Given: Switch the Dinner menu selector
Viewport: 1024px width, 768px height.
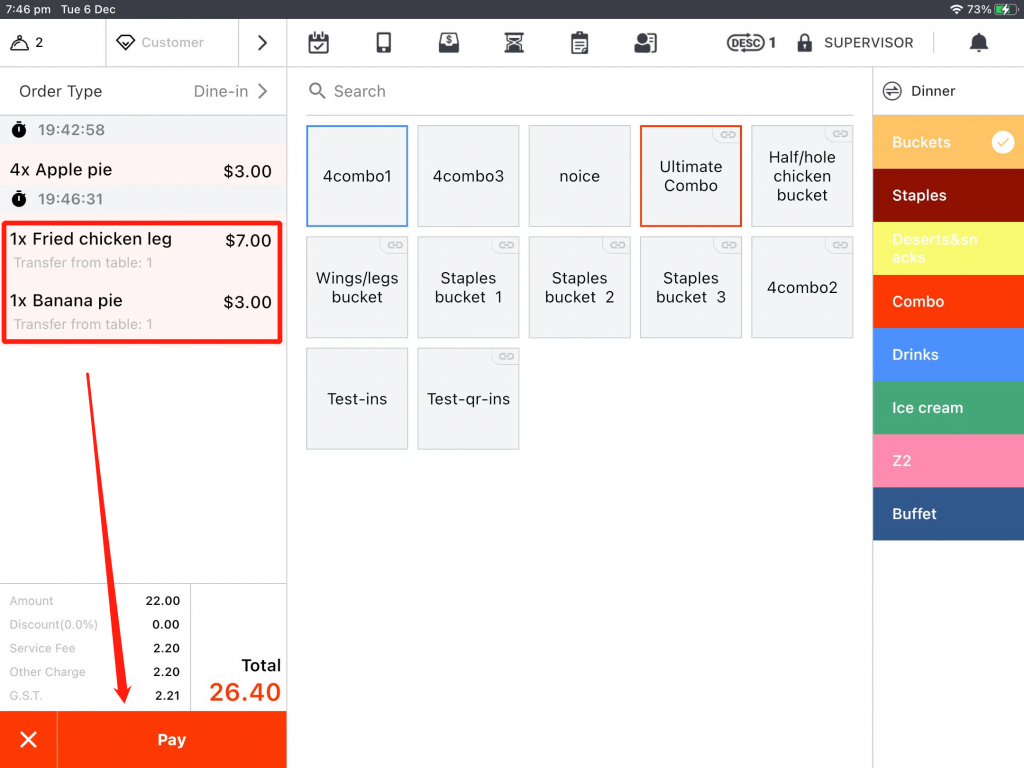Looking at the screenshot, I should pyautogui.click(x=920, y=91).
